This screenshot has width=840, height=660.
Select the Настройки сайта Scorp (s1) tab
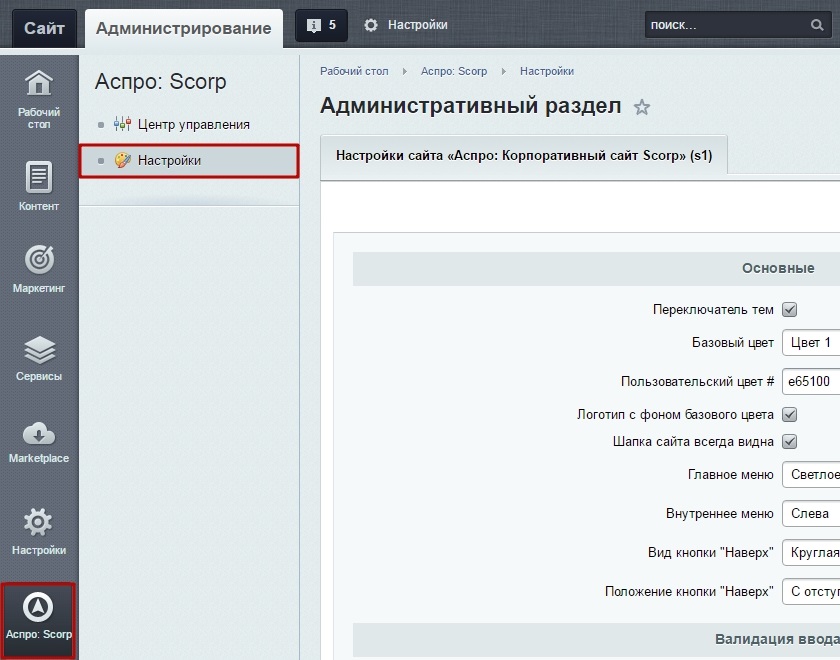[523, 156]
